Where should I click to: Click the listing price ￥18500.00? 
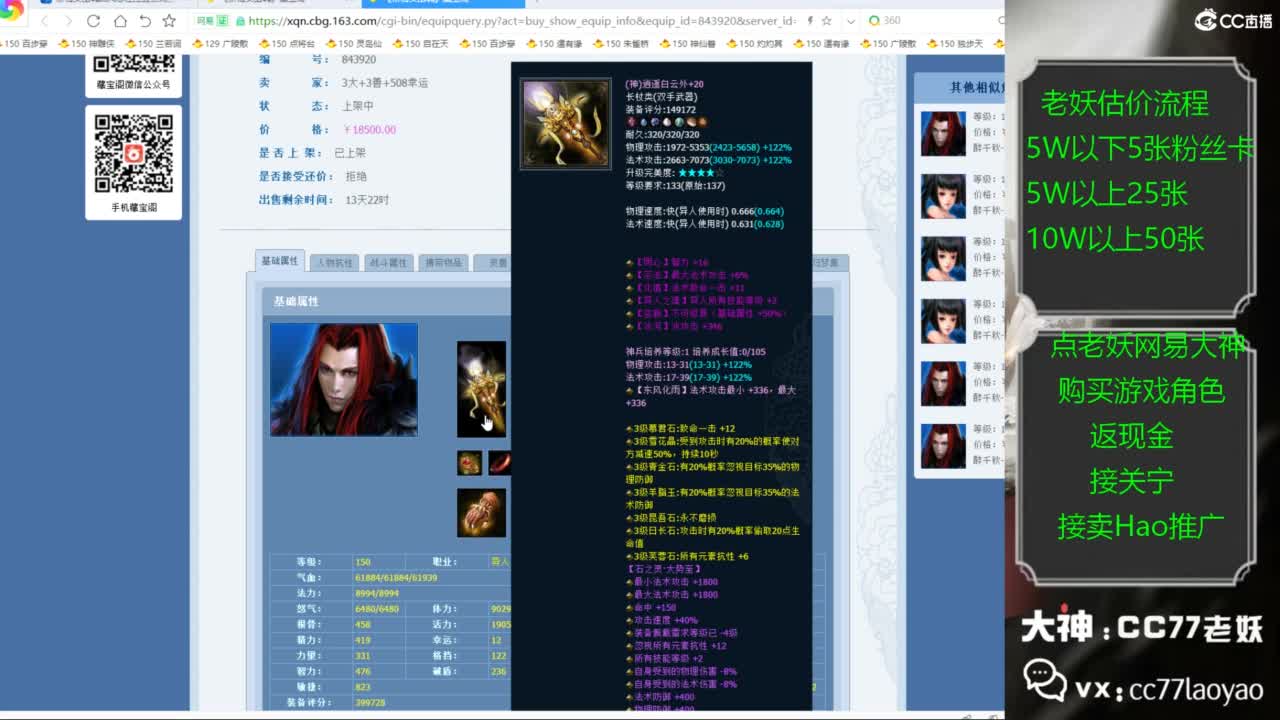(x=369, y=130)
